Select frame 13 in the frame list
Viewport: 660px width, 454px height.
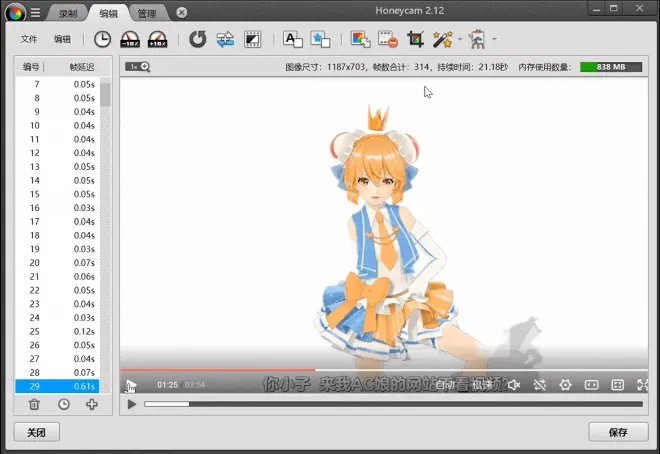[57, 167]
